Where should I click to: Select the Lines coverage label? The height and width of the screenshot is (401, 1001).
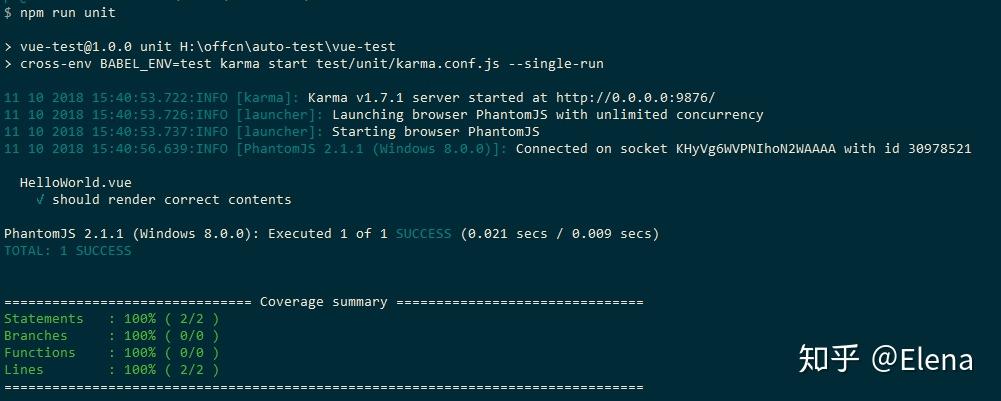24,370
